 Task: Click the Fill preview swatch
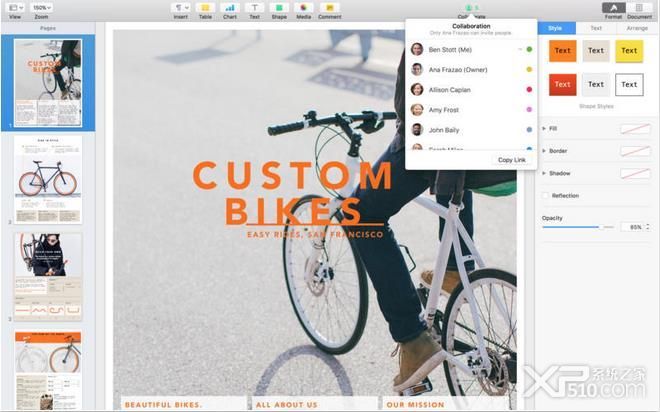pos(635,128)
